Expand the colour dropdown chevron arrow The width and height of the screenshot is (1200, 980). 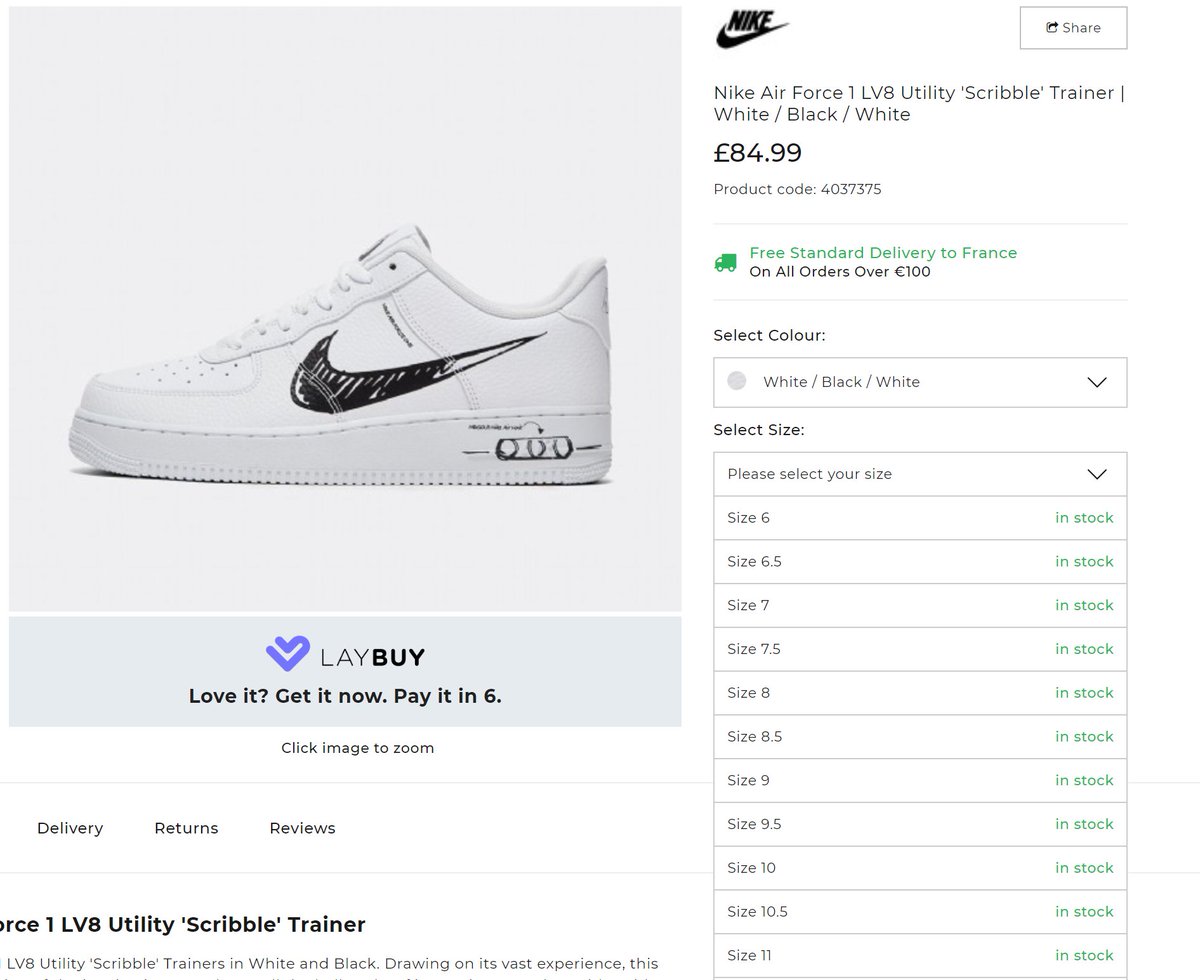tap(1096, 382)
